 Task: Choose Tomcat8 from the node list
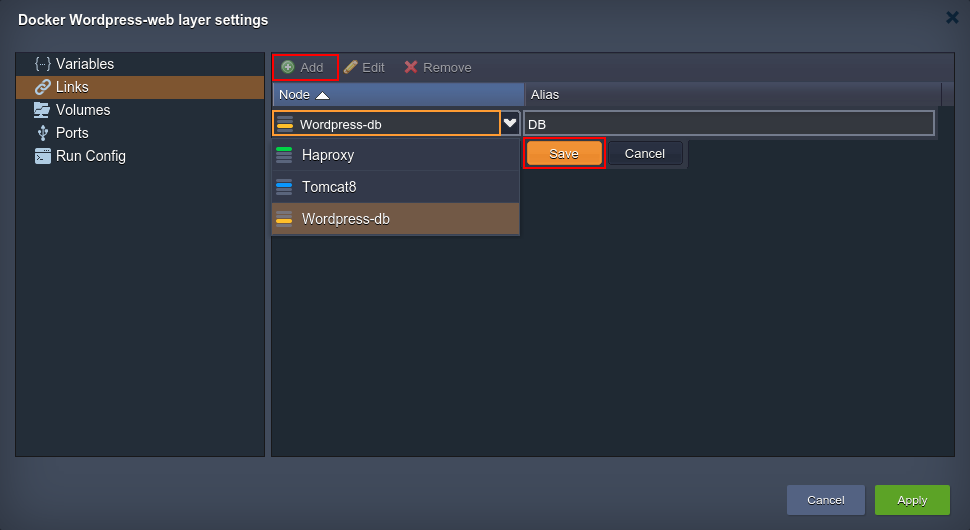395,187
